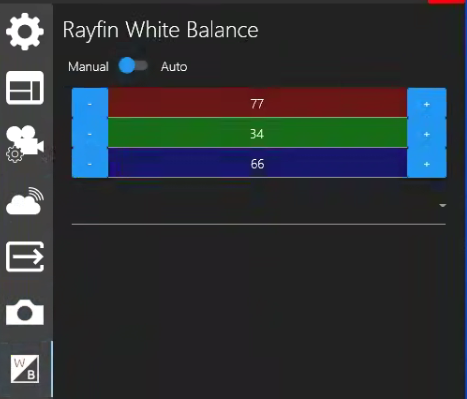
Task: Click the green channel bar showing 34
Action: (x=257, y=133)
